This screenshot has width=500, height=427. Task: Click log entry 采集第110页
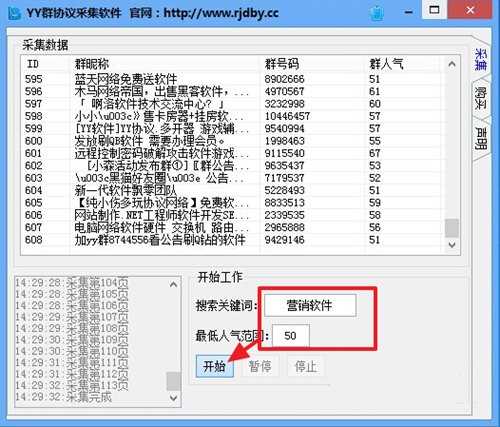72,351
